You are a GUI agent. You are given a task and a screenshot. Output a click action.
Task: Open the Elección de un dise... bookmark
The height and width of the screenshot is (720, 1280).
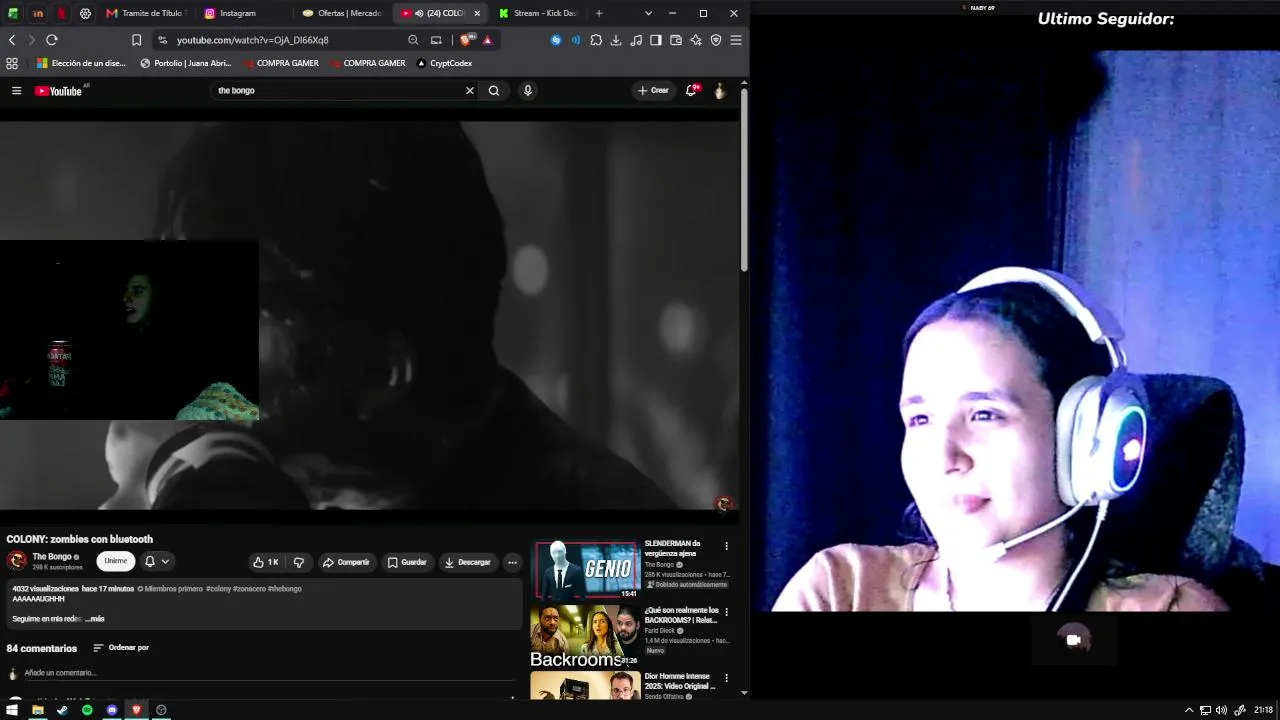tap(81, 63)
